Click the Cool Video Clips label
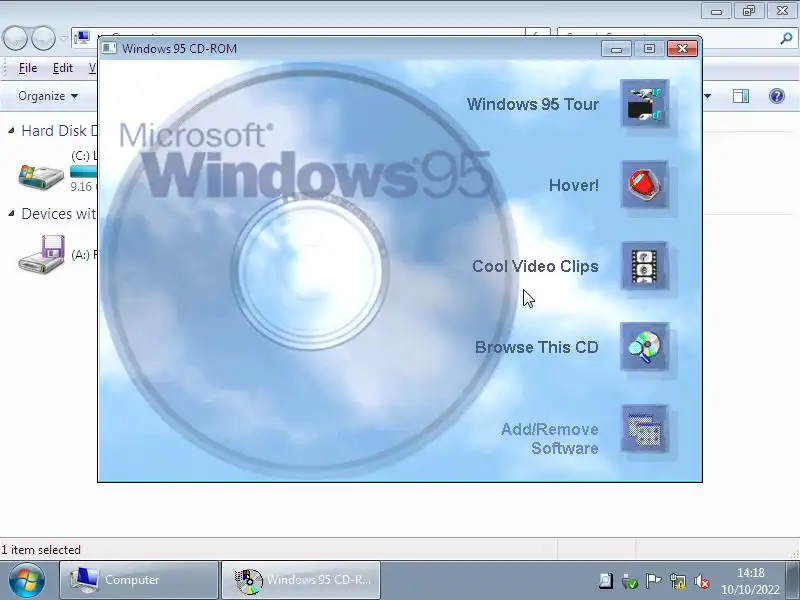 tap(535, 266)
